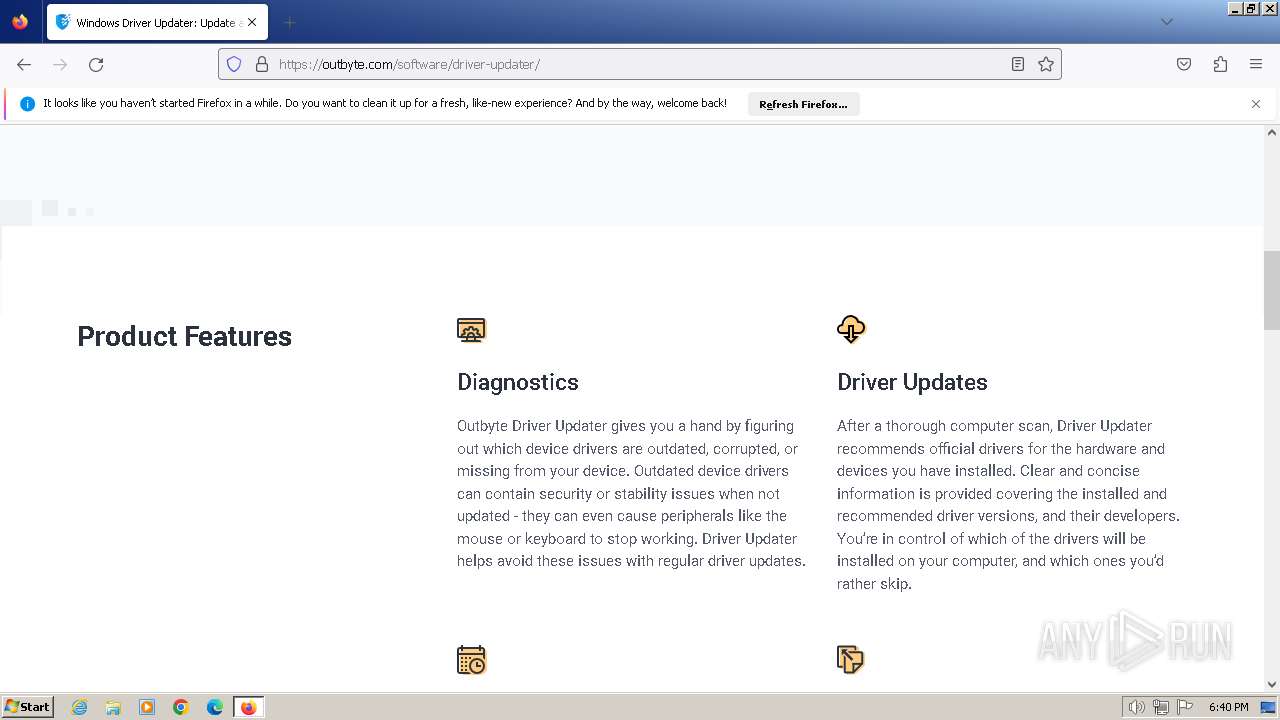Open Firefox extensions menu
The height and width of the screenshot is (720, 1280).
click(1220, 64)
